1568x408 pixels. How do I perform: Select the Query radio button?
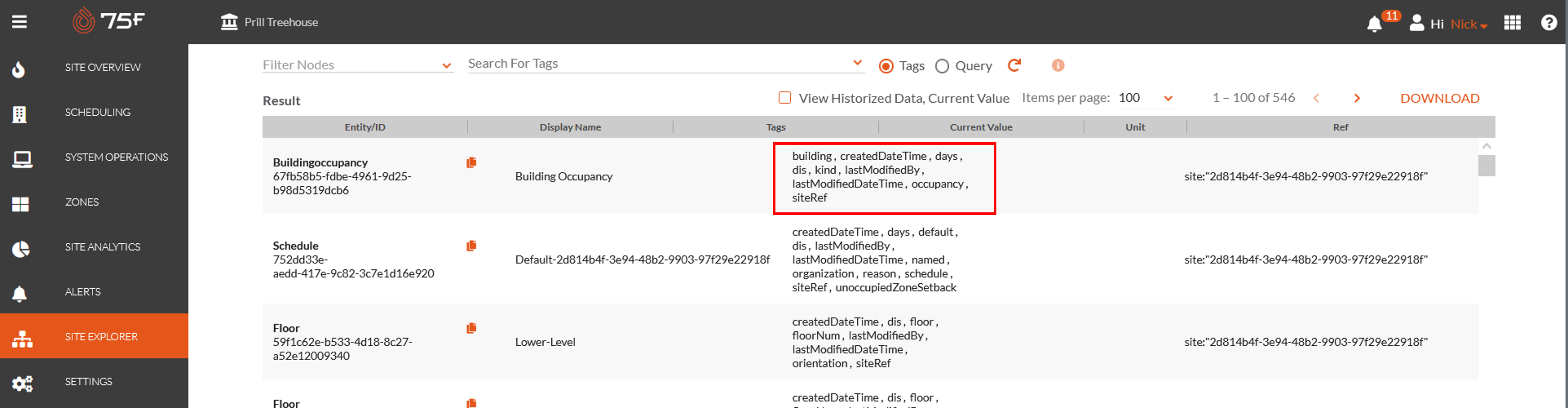pos(942,66)
